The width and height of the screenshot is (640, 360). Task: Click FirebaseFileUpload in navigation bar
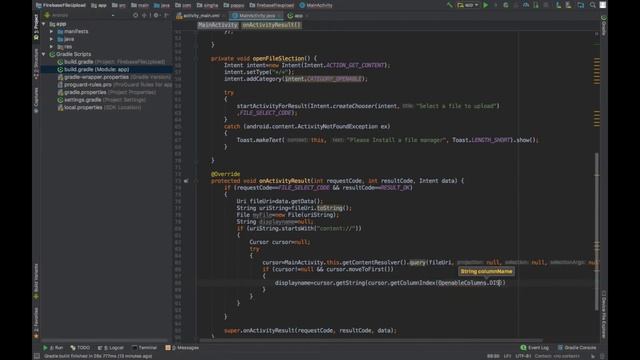pyautogui.click(x=61, y=5)
